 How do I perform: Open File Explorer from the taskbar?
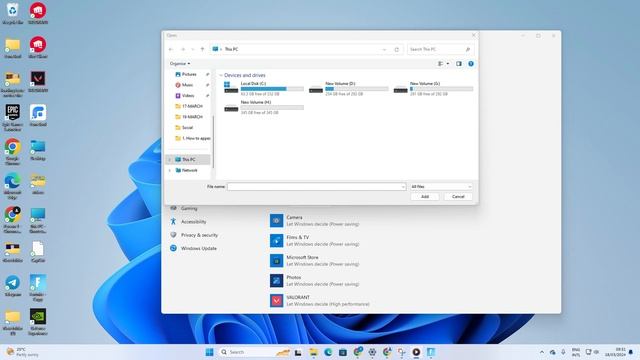[x=313, y=352]
